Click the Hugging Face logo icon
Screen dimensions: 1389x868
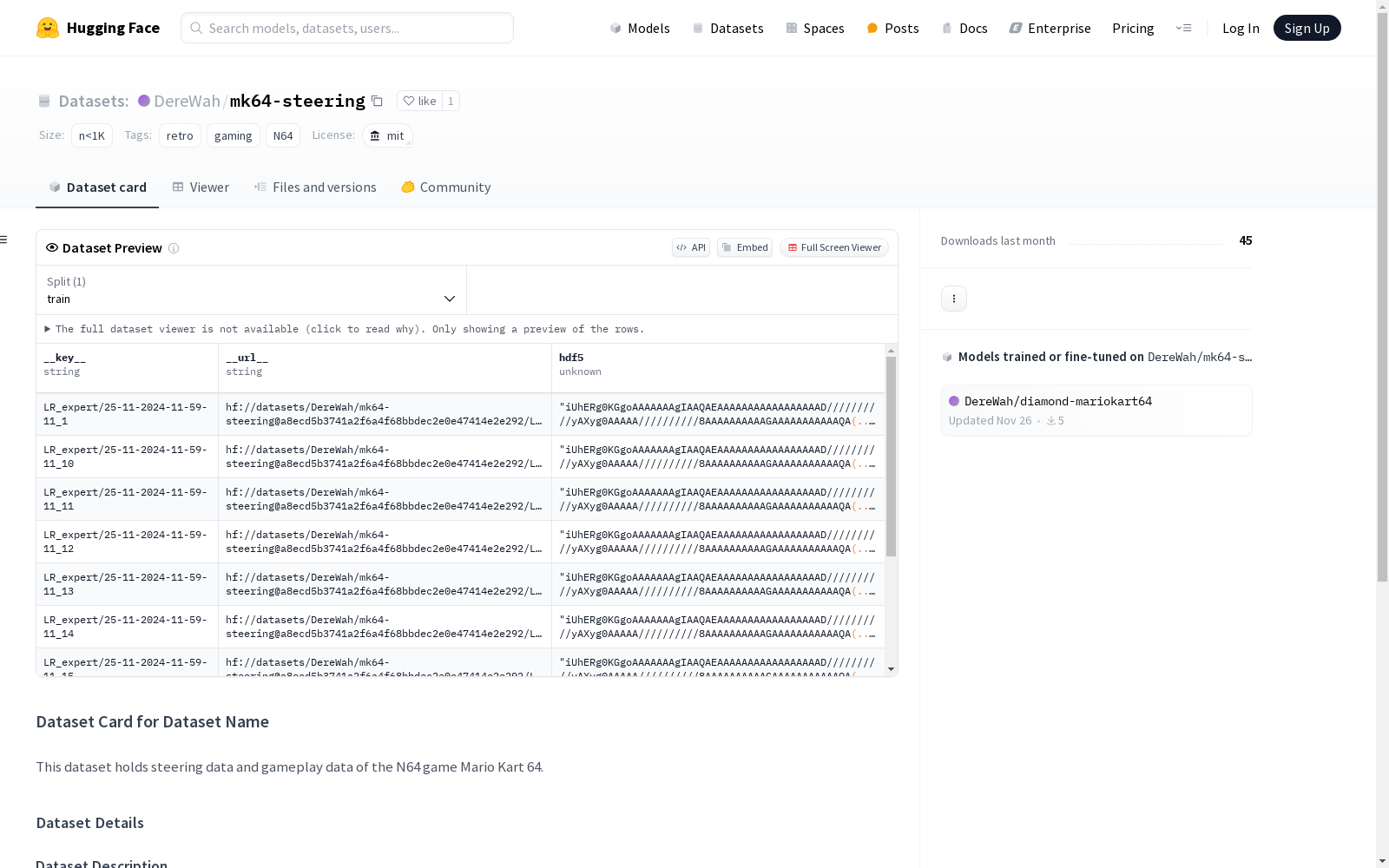48,28
